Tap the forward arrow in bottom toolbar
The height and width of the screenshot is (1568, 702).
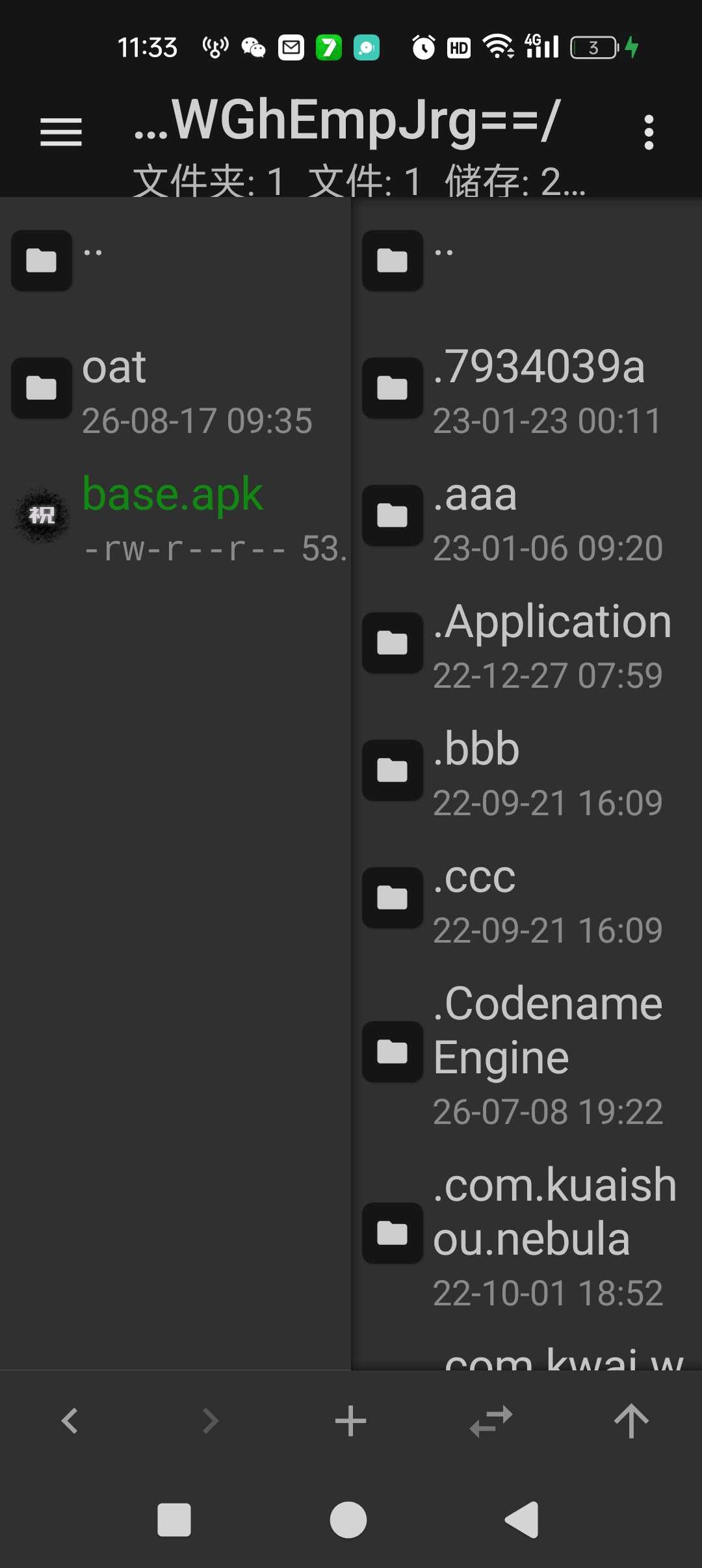tap(210, 1420)
